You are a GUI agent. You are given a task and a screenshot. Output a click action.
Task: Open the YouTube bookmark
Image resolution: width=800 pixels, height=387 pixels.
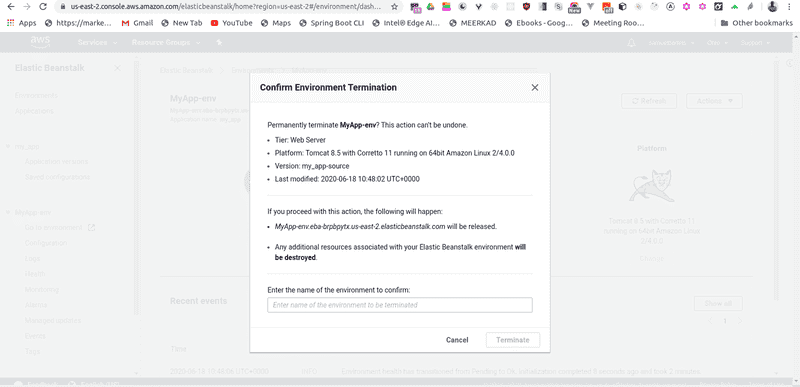click(x=231, y=23)
